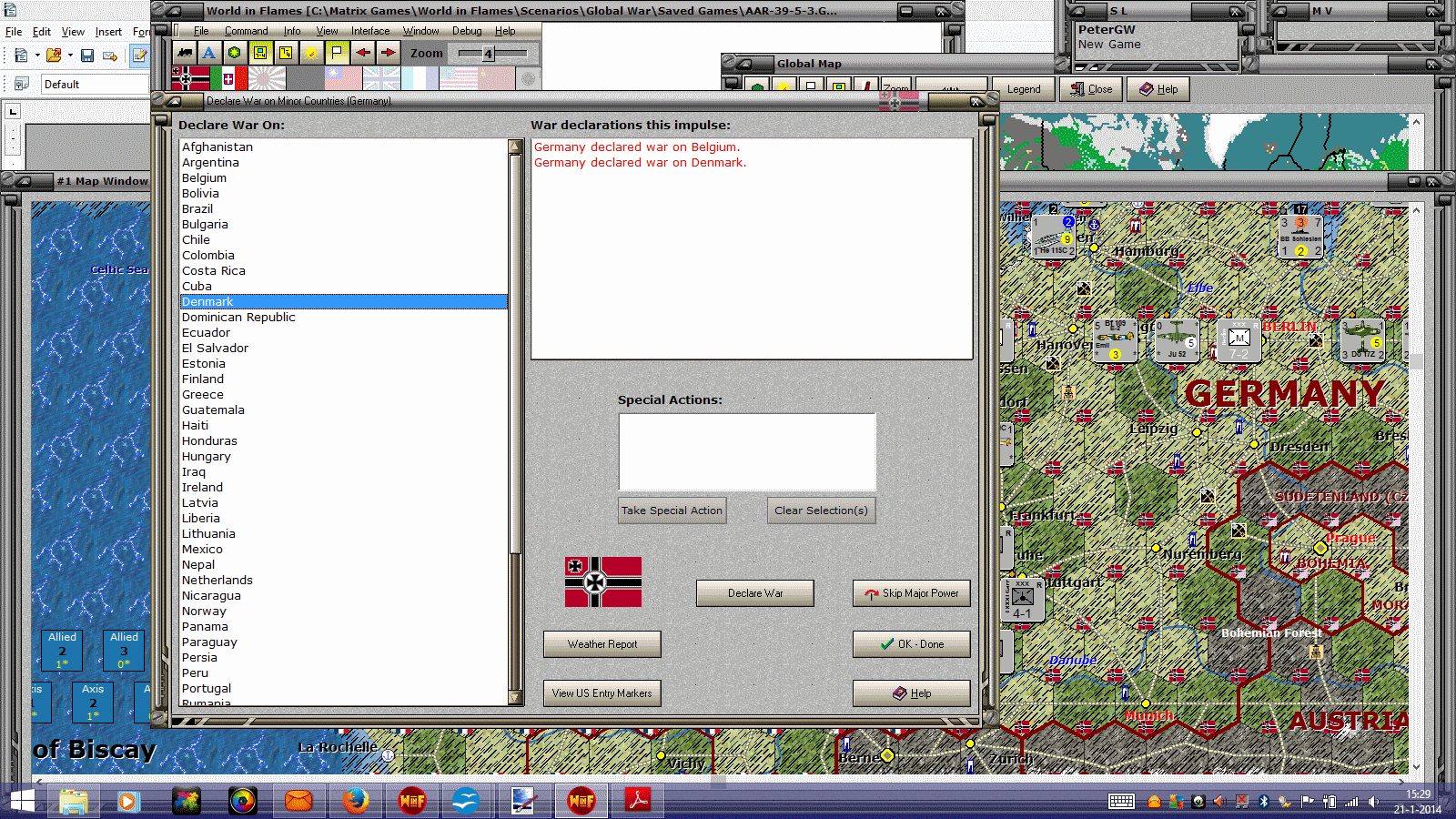Open the Debug menu
The image size is (1456, 819).
pos(467,31)
